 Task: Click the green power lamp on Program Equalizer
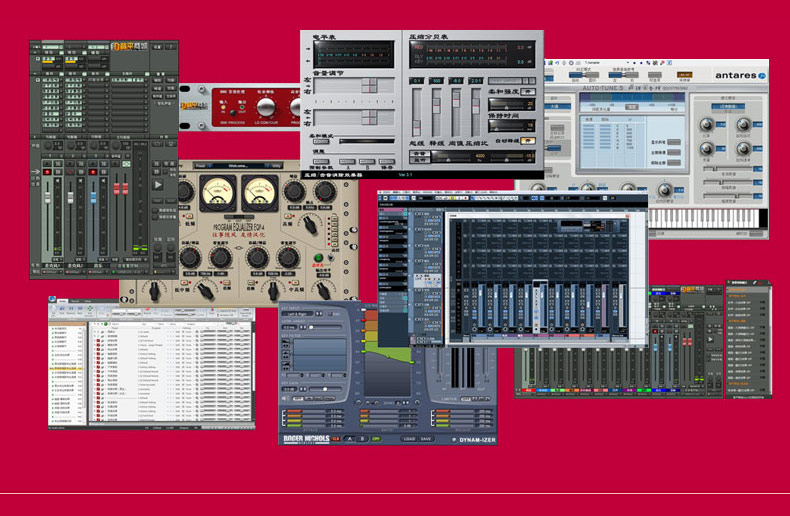coord(319,258)
